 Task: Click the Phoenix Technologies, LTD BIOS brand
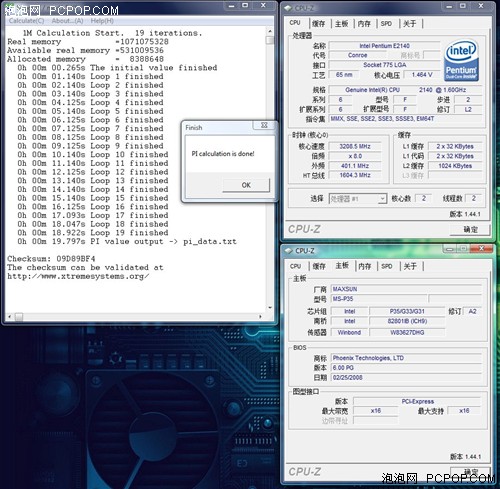coord(406,358)
